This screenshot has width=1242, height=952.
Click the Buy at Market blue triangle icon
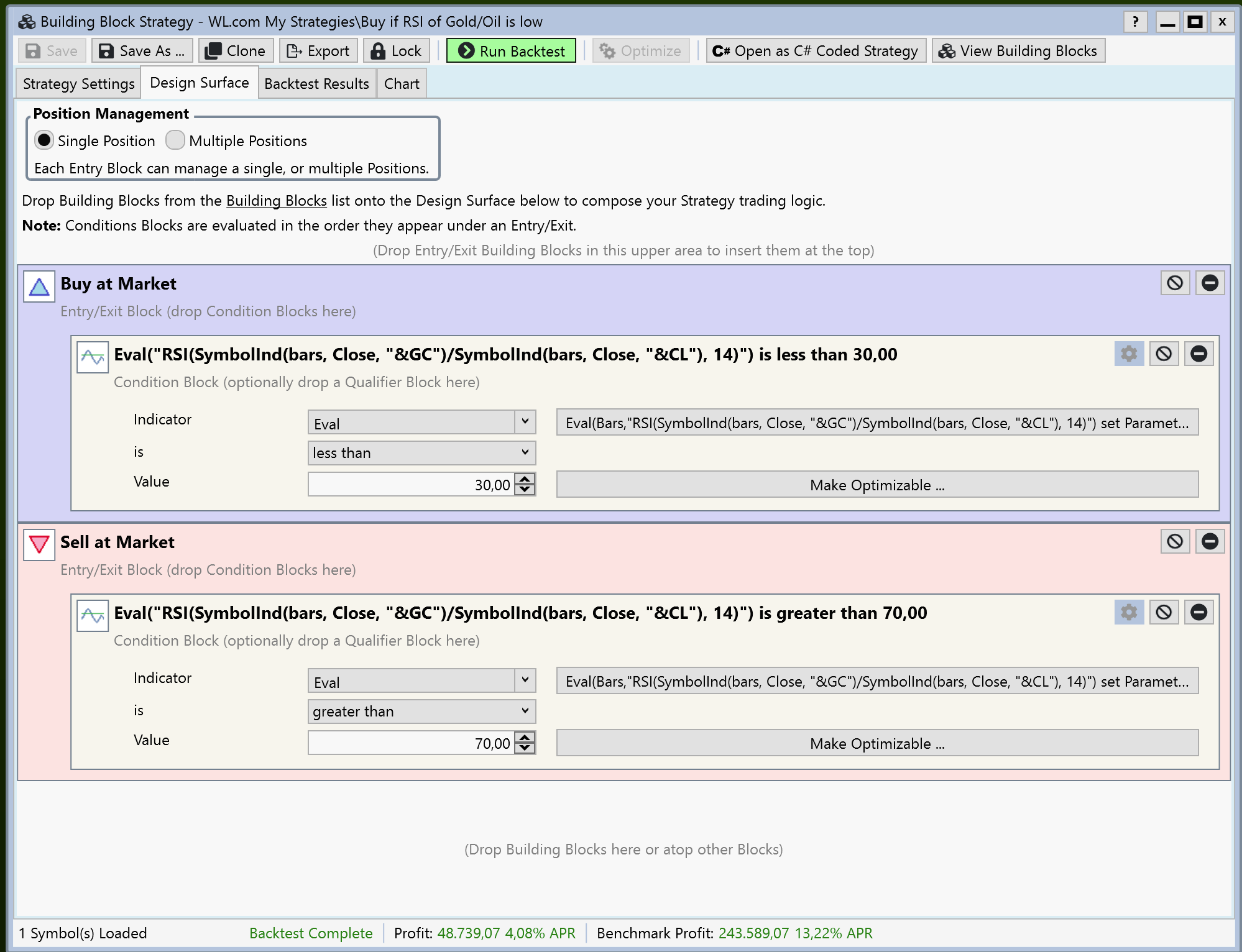point(39,286)
